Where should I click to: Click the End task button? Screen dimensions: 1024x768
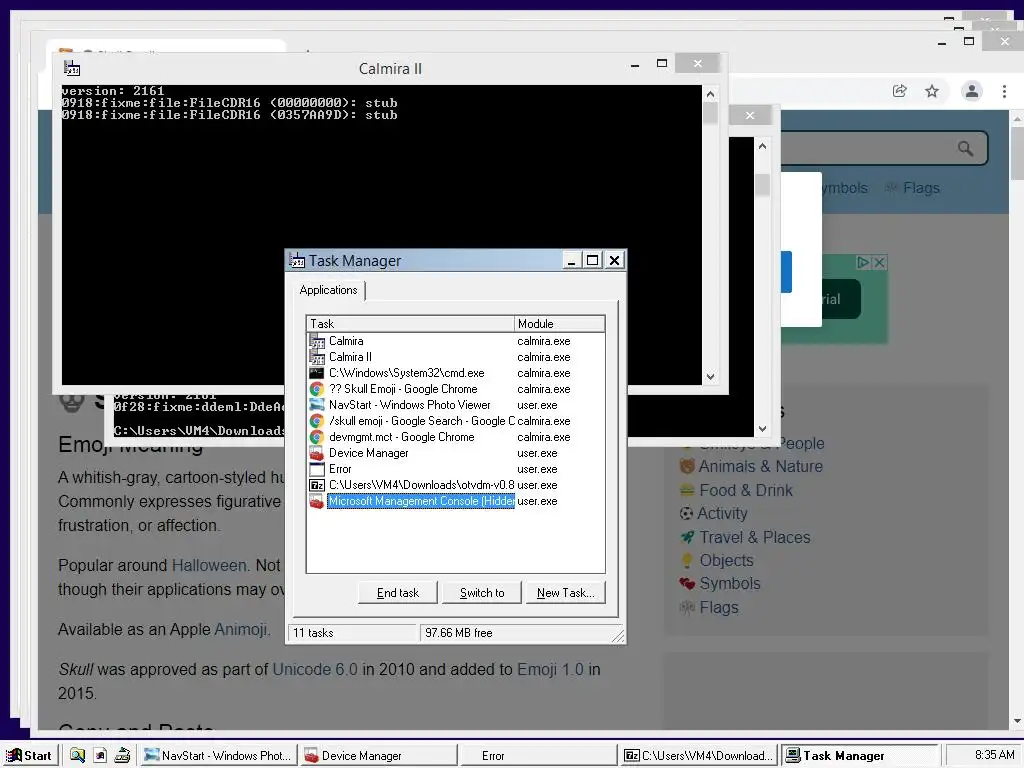click(398, 592)
